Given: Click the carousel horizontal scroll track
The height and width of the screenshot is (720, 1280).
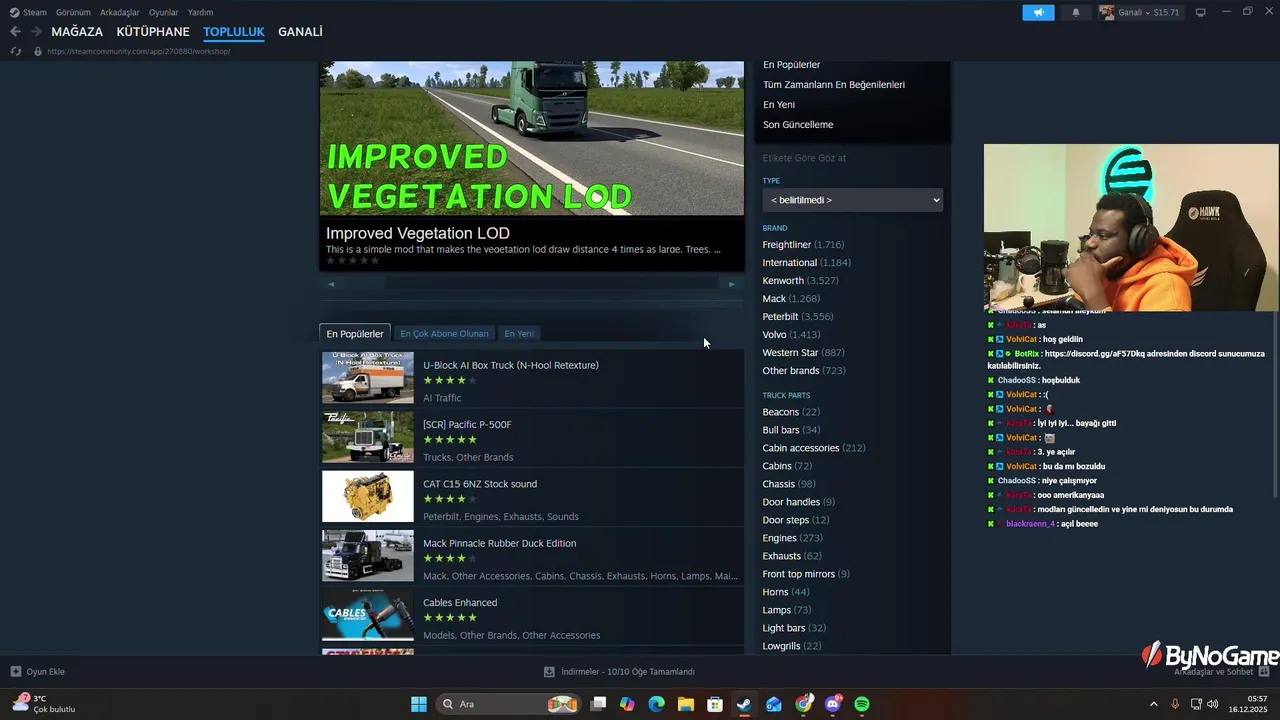Looking at the screenshot, I should [x=531, y=284].
